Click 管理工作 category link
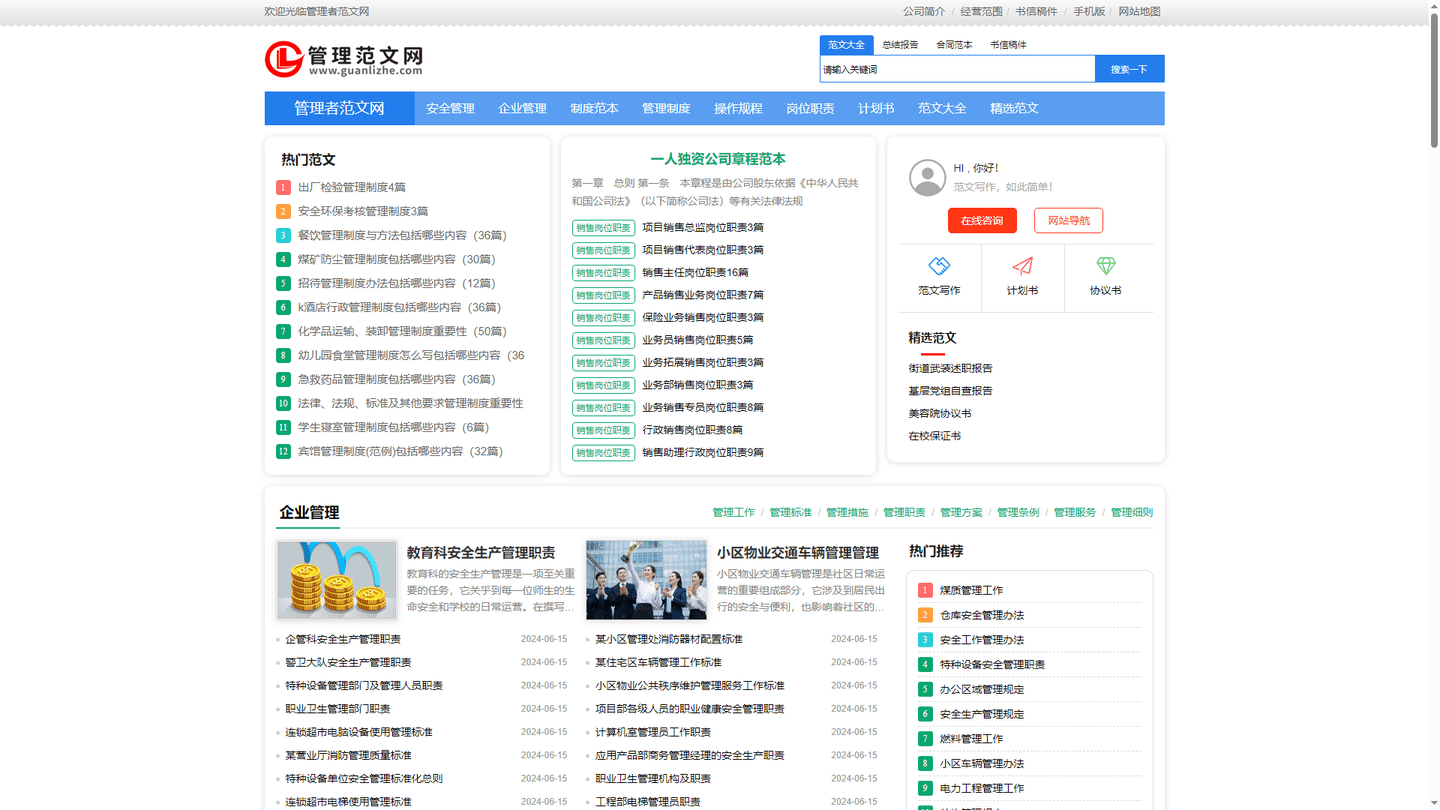 734,512
